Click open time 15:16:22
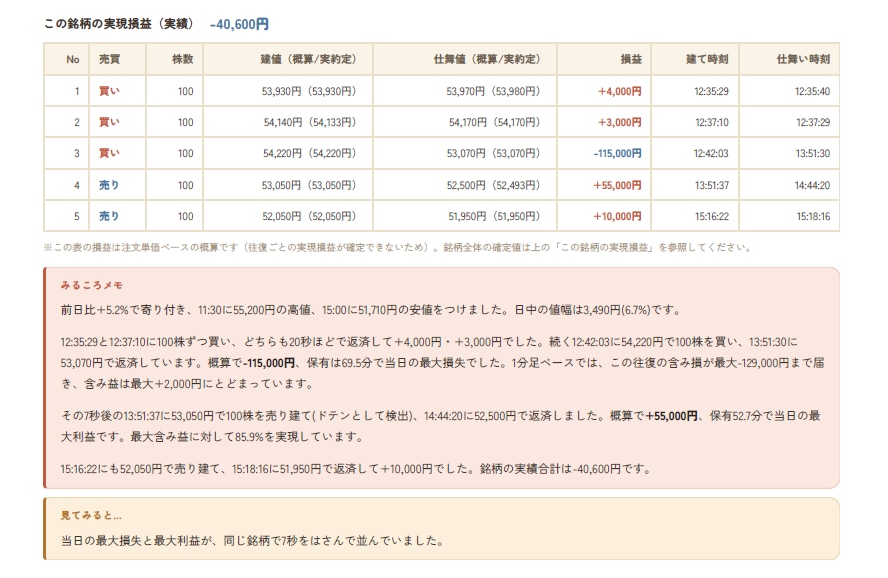The height and width of the screenshot is (578, 888). [711, 216]
